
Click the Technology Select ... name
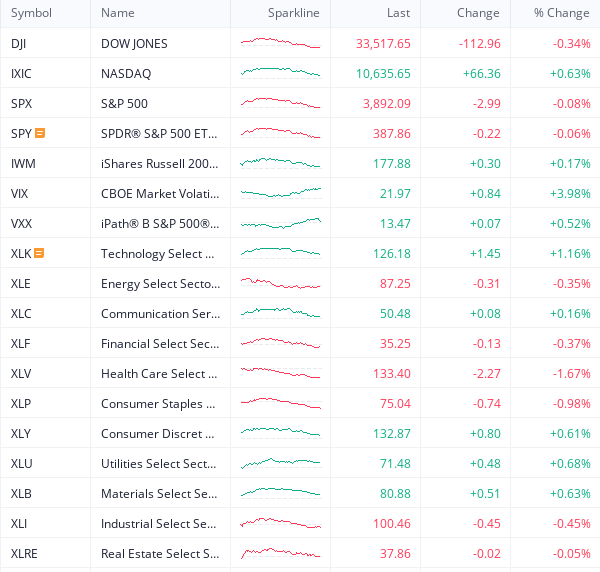point(158,254)
